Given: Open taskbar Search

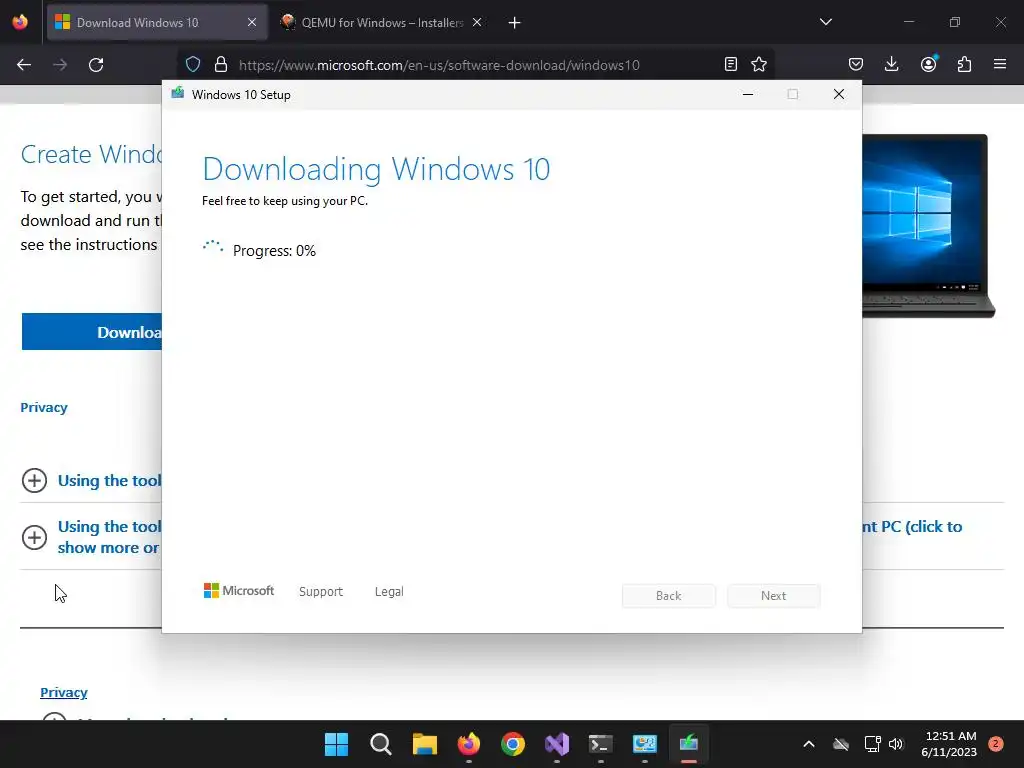Looking at the screenshot, I should click(x=381, y=744).
